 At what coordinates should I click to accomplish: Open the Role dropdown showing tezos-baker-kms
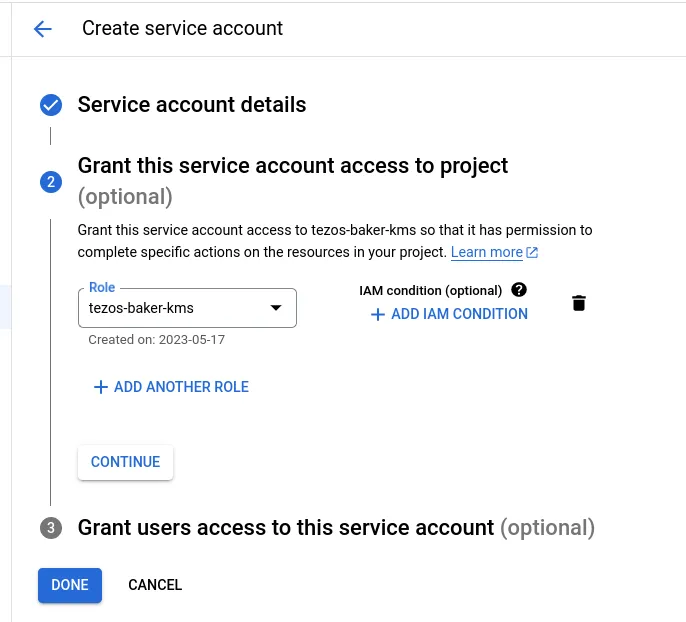pos(175,308)
